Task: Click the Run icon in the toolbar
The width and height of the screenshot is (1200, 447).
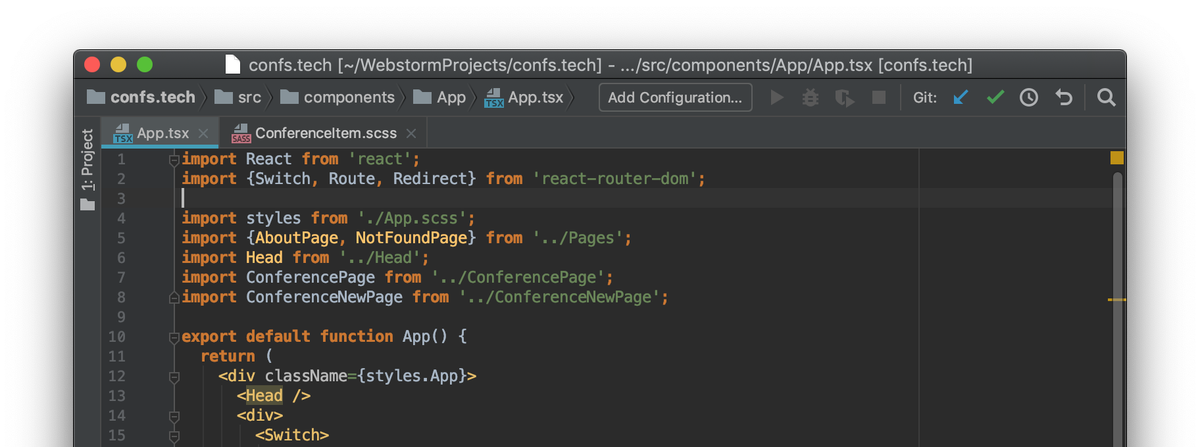Action: tap(777, 97)
